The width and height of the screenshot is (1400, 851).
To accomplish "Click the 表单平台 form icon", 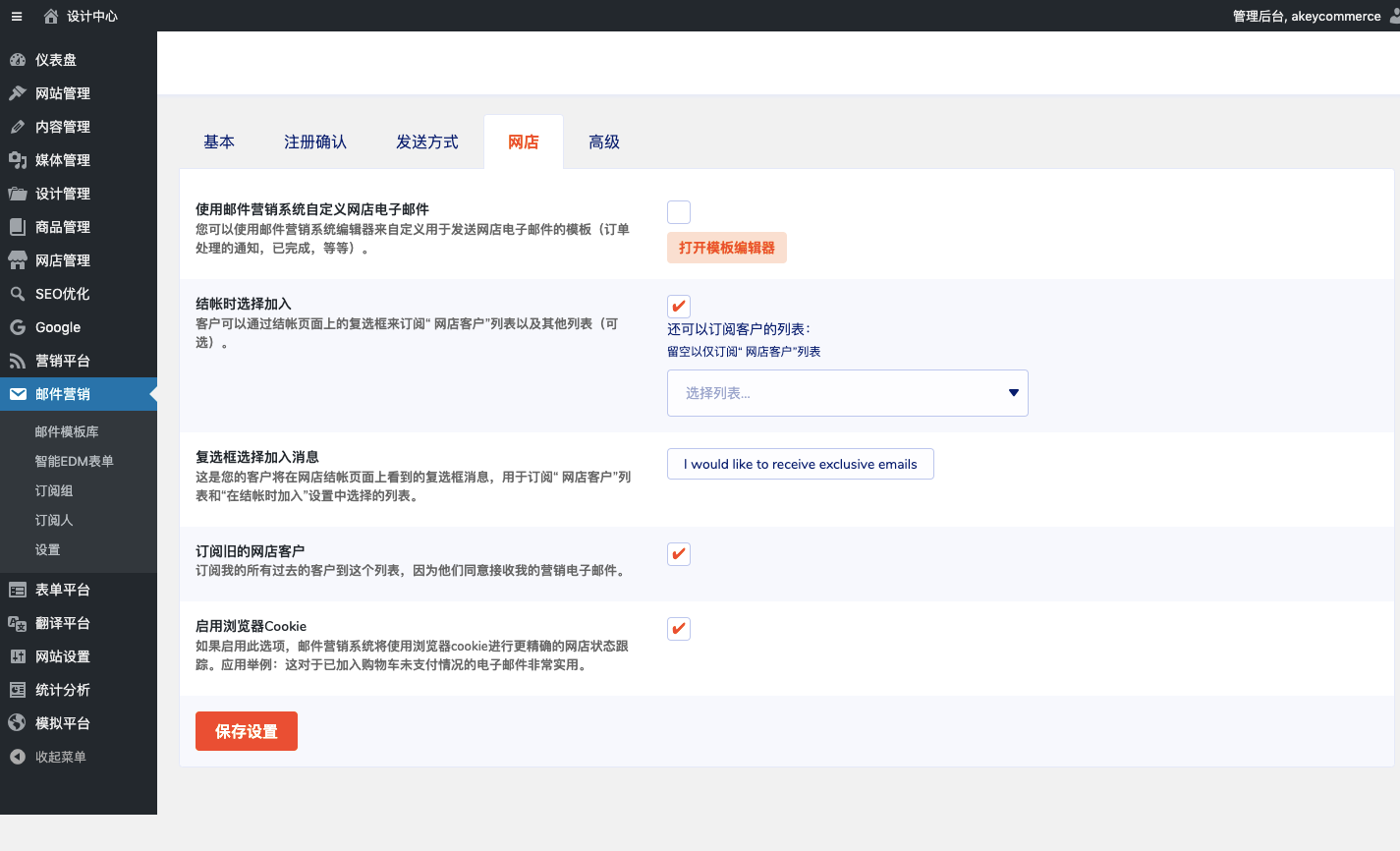I will pyautogui.click(x=17, y=590).
